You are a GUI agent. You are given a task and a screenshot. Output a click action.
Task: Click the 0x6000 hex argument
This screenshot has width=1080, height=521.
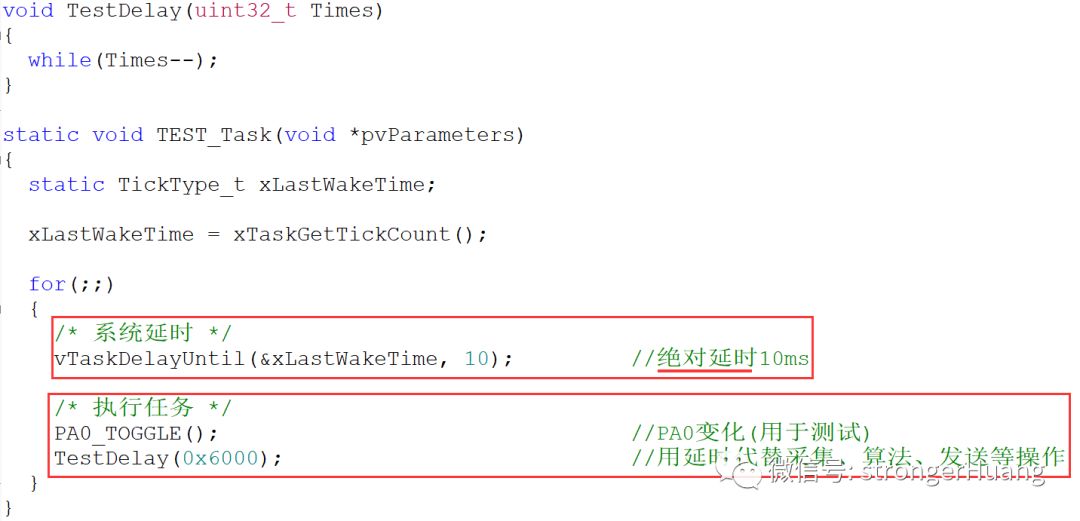click(220, 458)
